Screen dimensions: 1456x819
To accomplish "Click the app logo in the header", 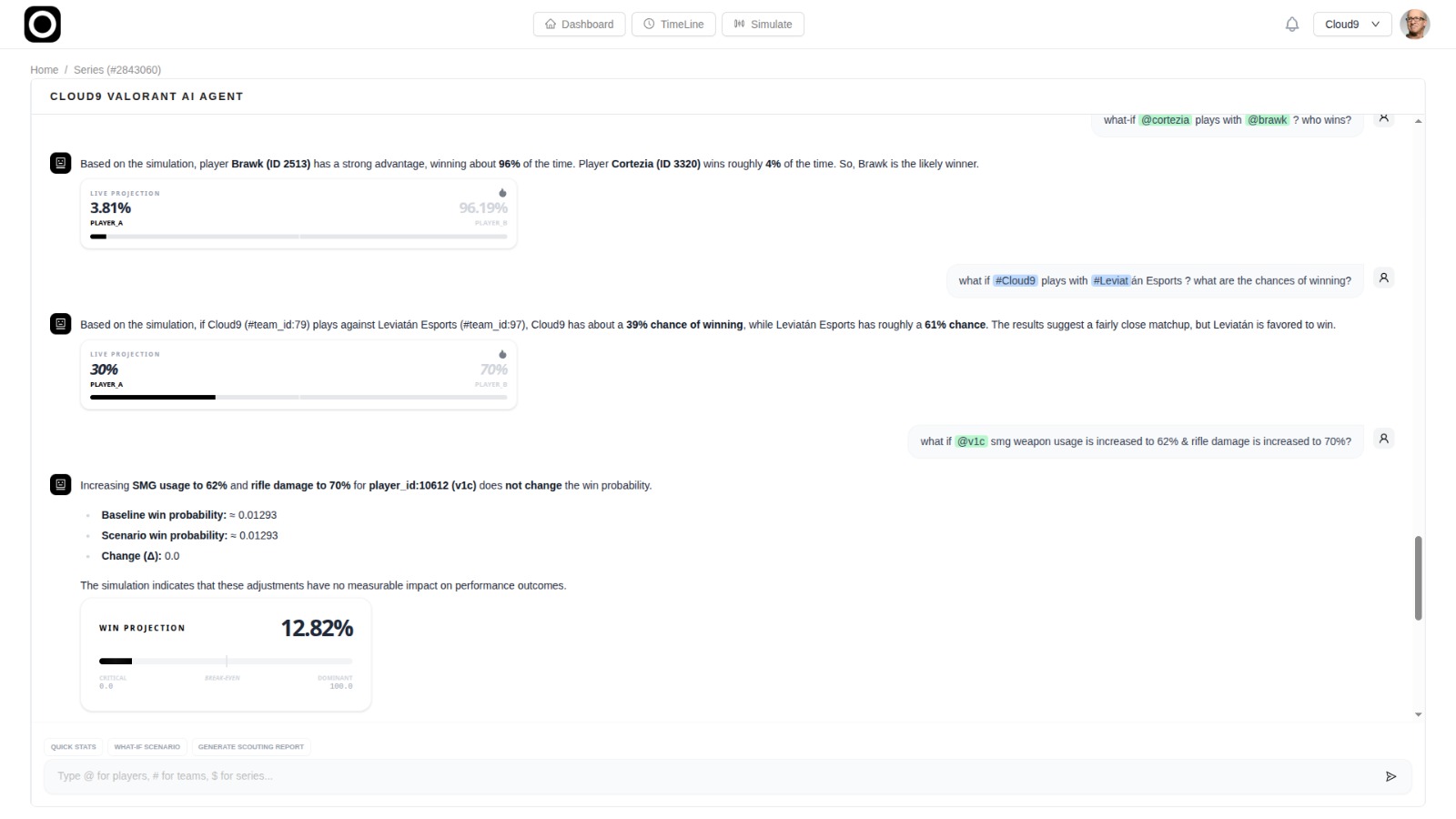I will pyautogui.click(x=42, y=25).
